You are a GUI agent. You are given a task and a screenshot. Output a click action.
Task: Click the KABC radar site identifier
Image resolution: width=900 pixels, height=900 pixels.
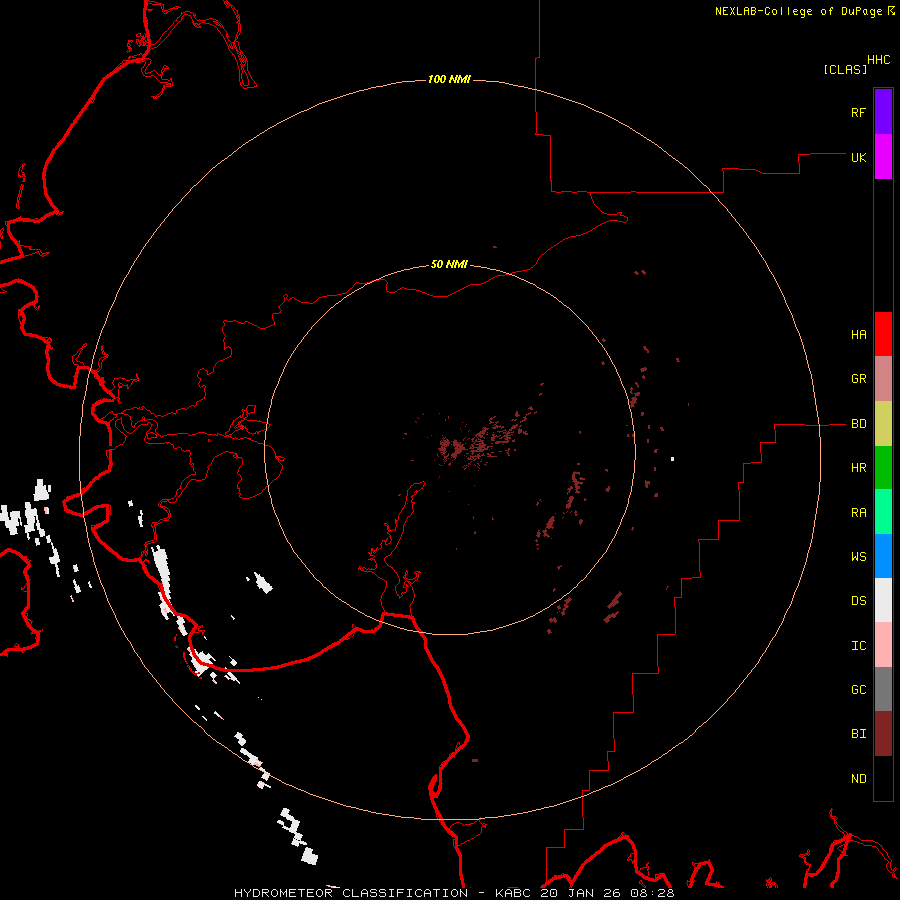(x=513, y=893)
